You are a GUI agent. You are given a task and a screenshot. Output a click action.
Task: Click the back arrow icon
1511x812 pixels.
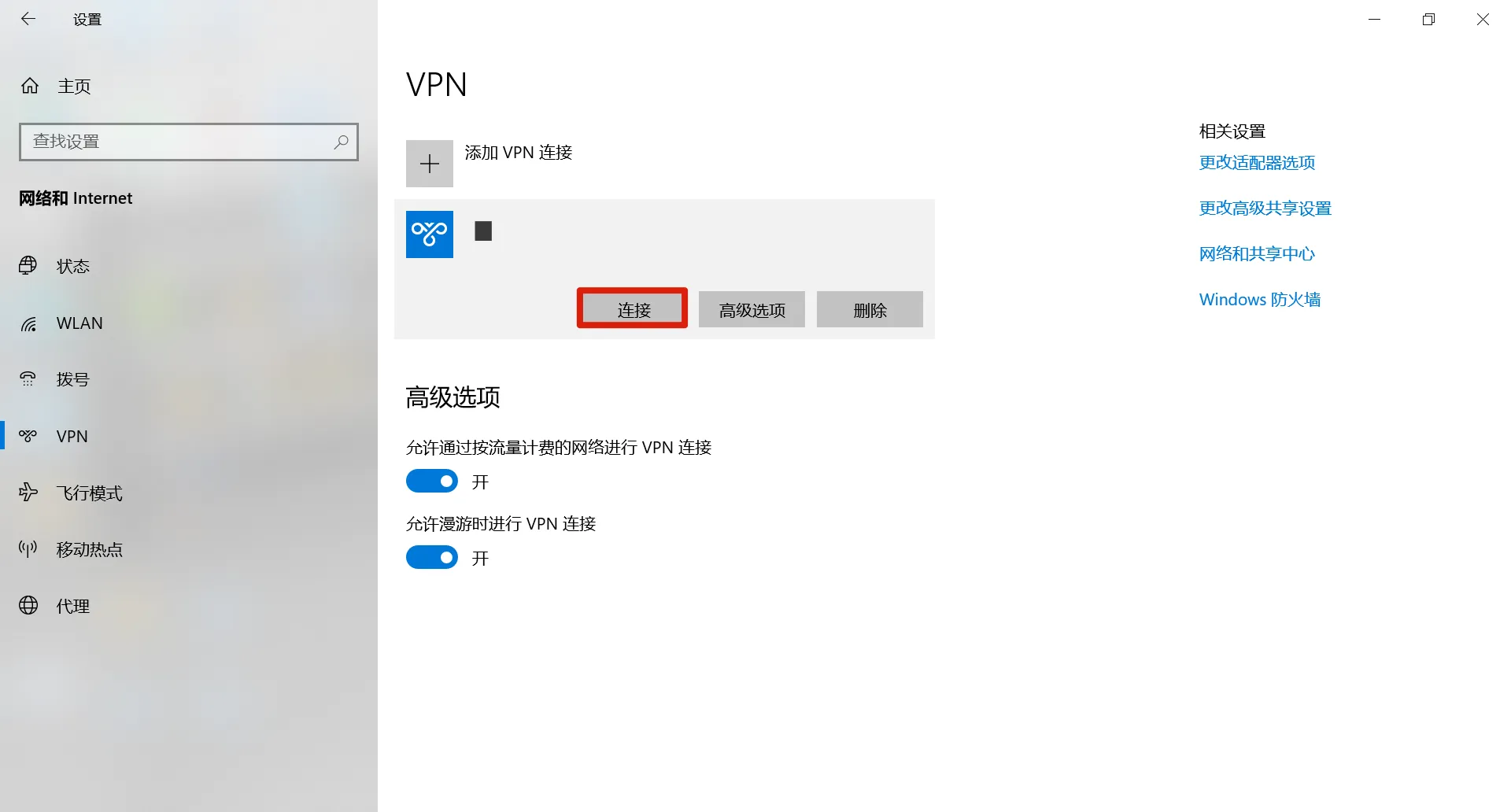(28, 19)
